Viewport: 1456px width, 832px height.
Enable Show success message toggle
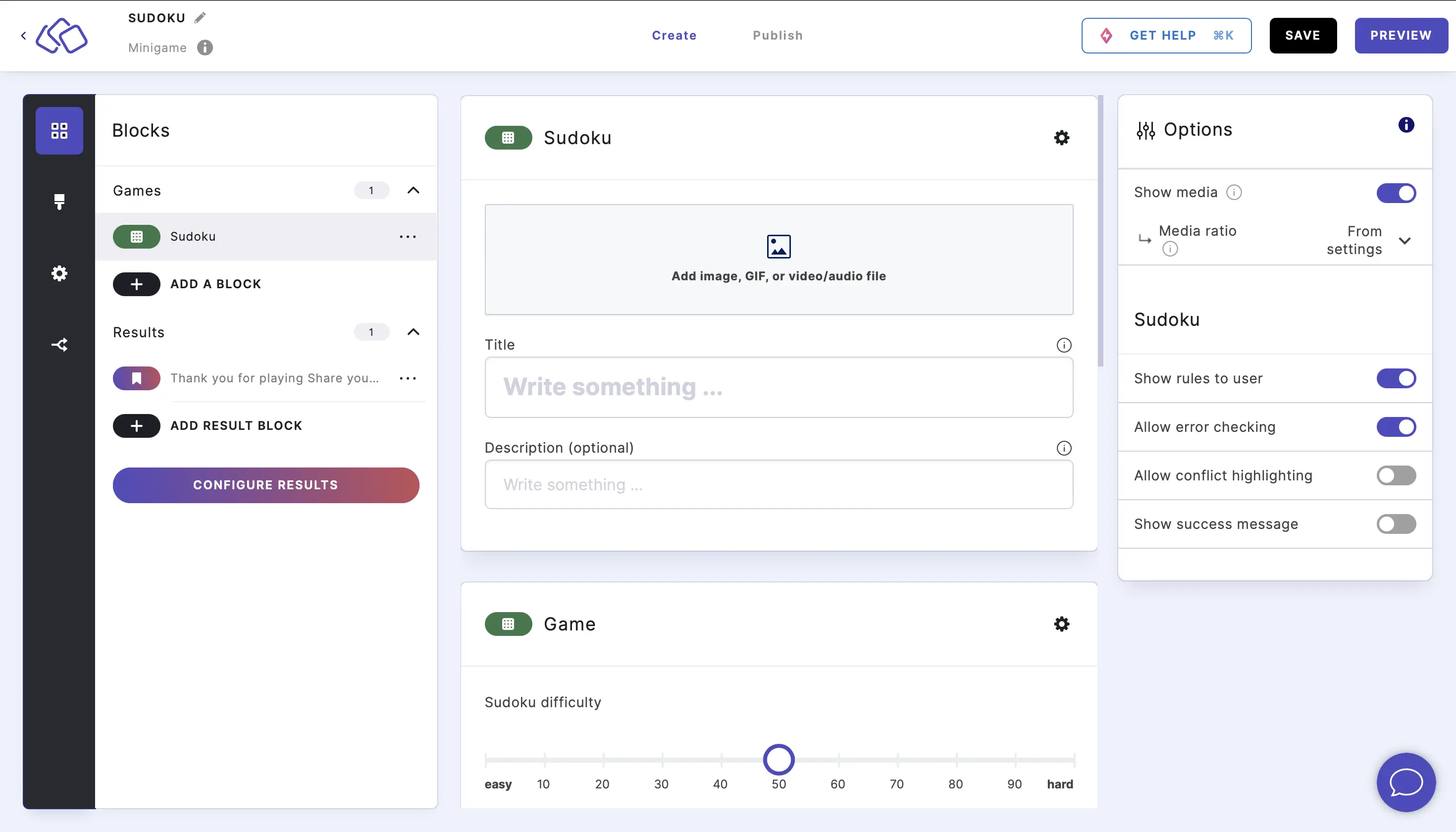[1396, 523]
